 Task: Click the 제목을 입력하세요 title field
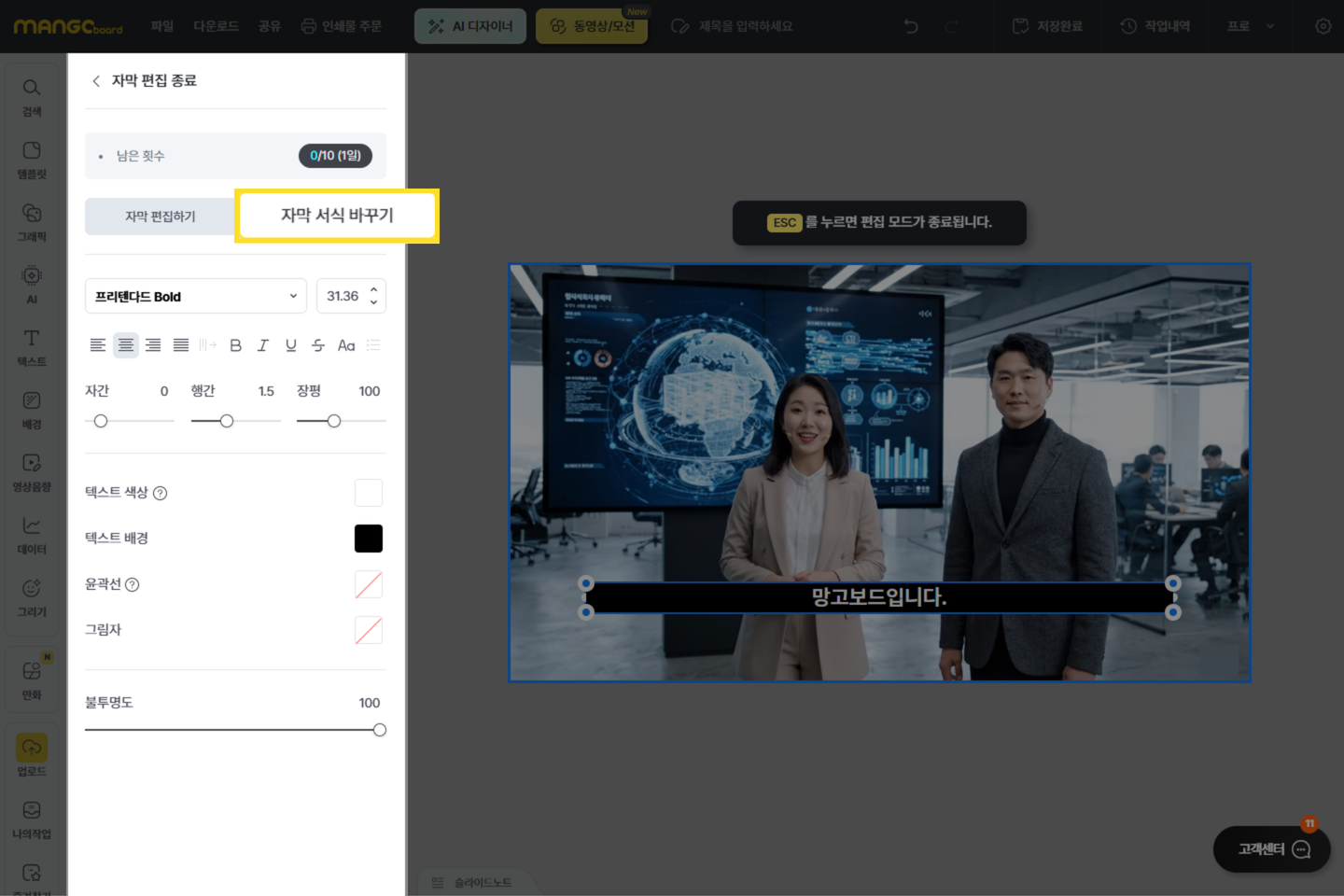(745, 26)
